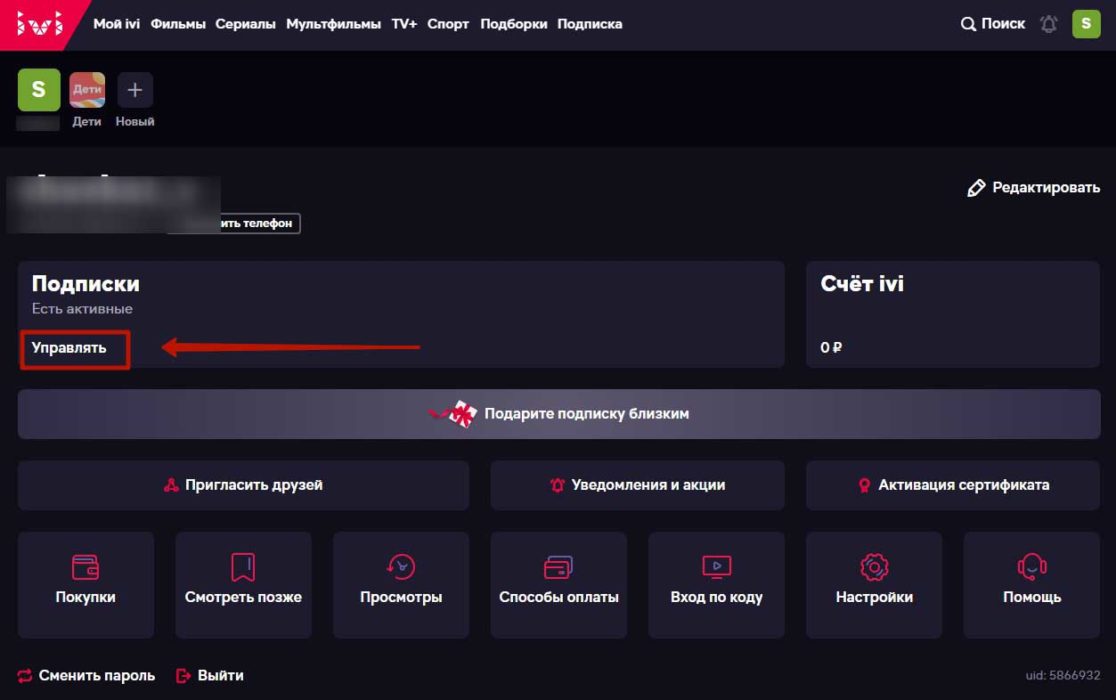Open Вход по коду tile

[x=716, y=584]
